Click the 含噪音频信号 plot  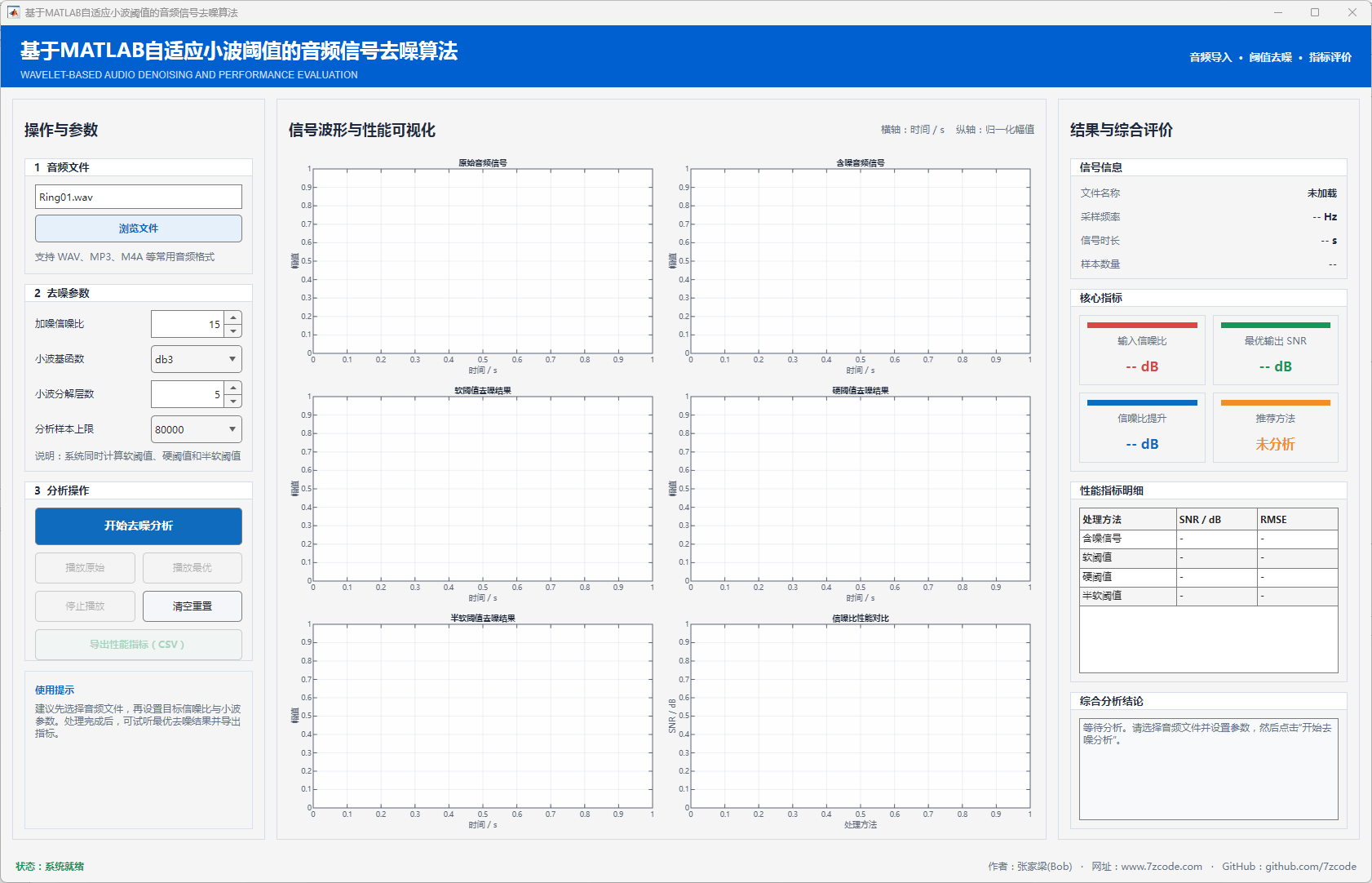tap(861, 261)
